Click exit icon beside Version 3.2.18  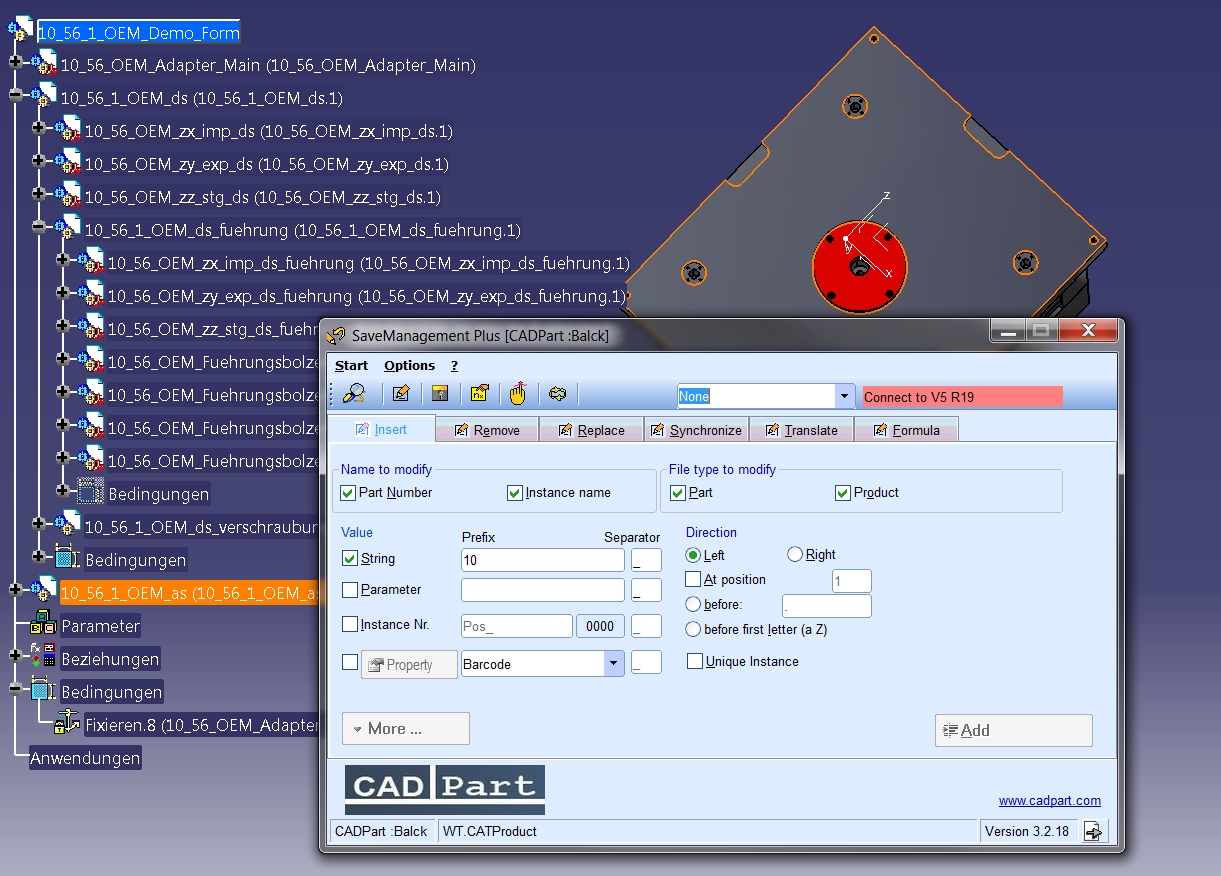[1094, 831]
